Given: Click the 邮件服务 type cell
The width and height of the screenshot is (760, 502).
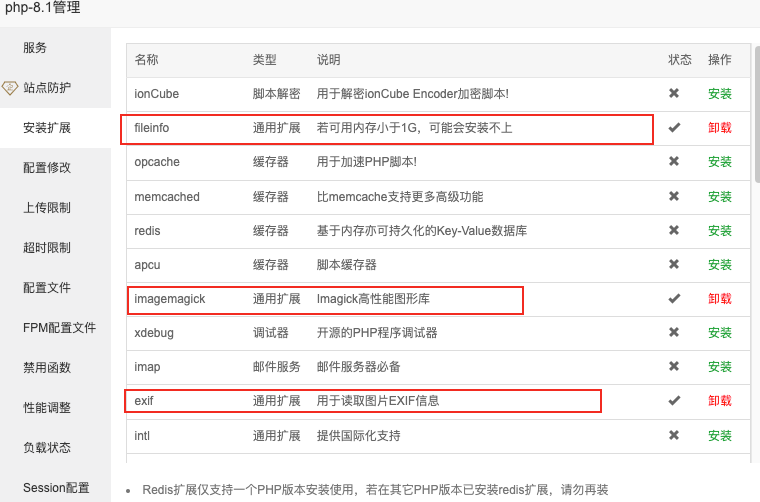Looking at the screenshot, I should click(276, 367).
